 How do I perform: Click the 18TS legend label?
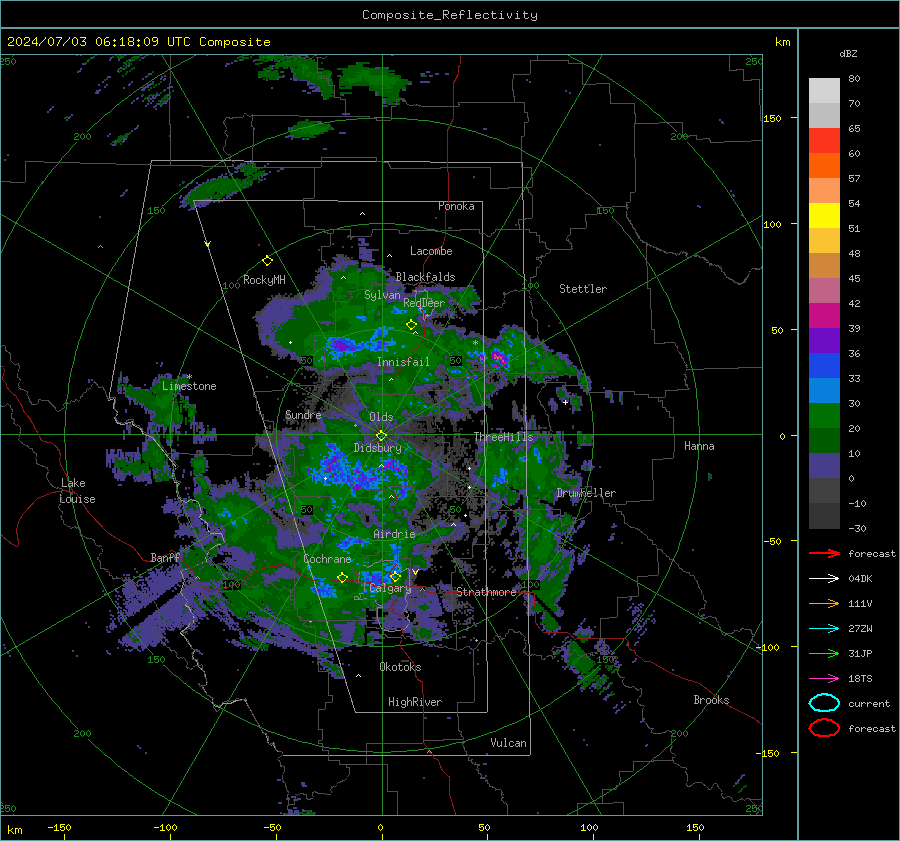click(860, 679)
